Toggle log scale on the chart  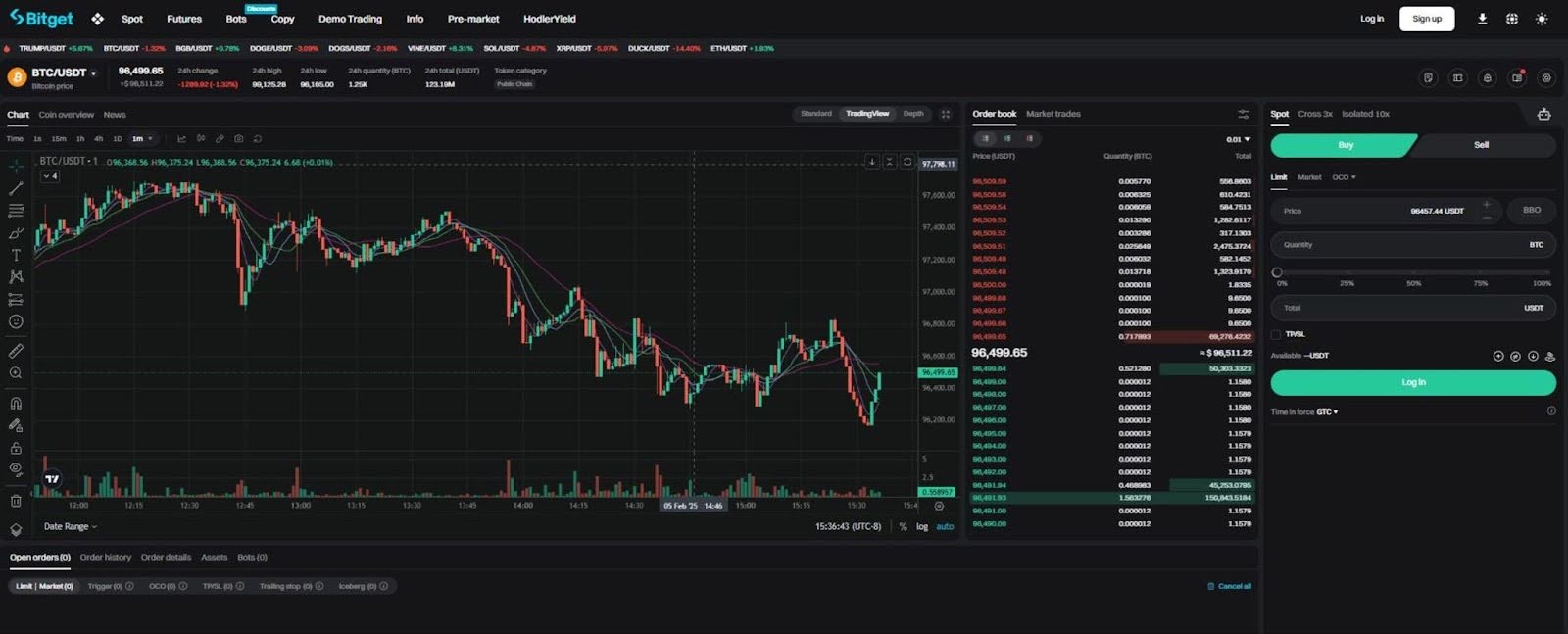921,527
